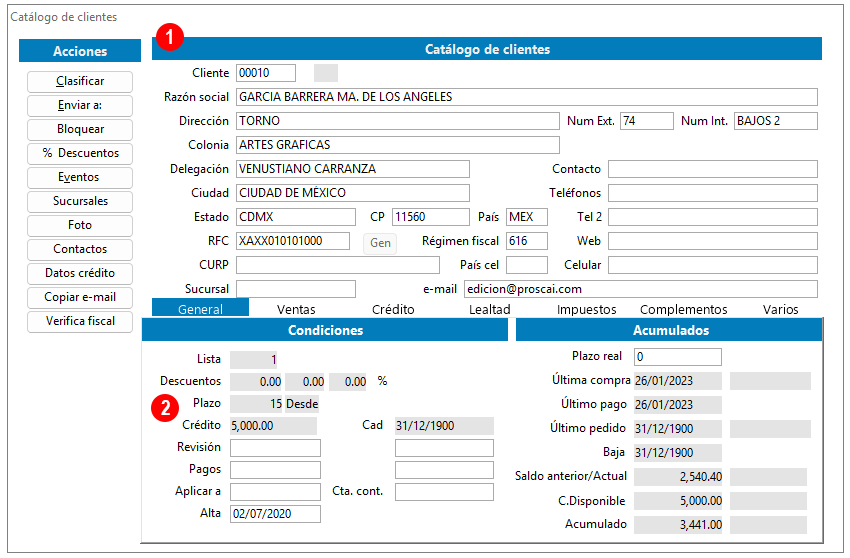The height and width of the screenshot is (558, 850).
Task: Switch to the General tab
Action: coord(201,309)
